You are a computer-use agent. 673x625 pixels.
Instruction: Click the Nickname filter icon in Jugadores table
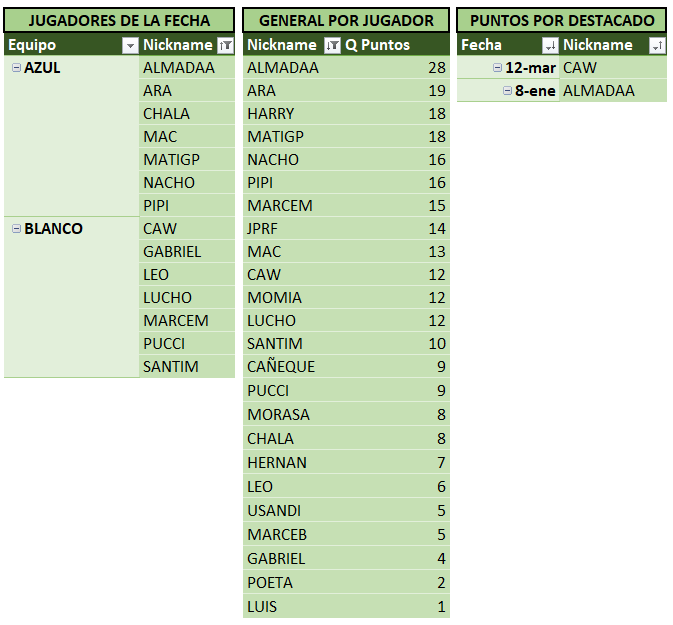pyautogui.click(x=225, y=45)
